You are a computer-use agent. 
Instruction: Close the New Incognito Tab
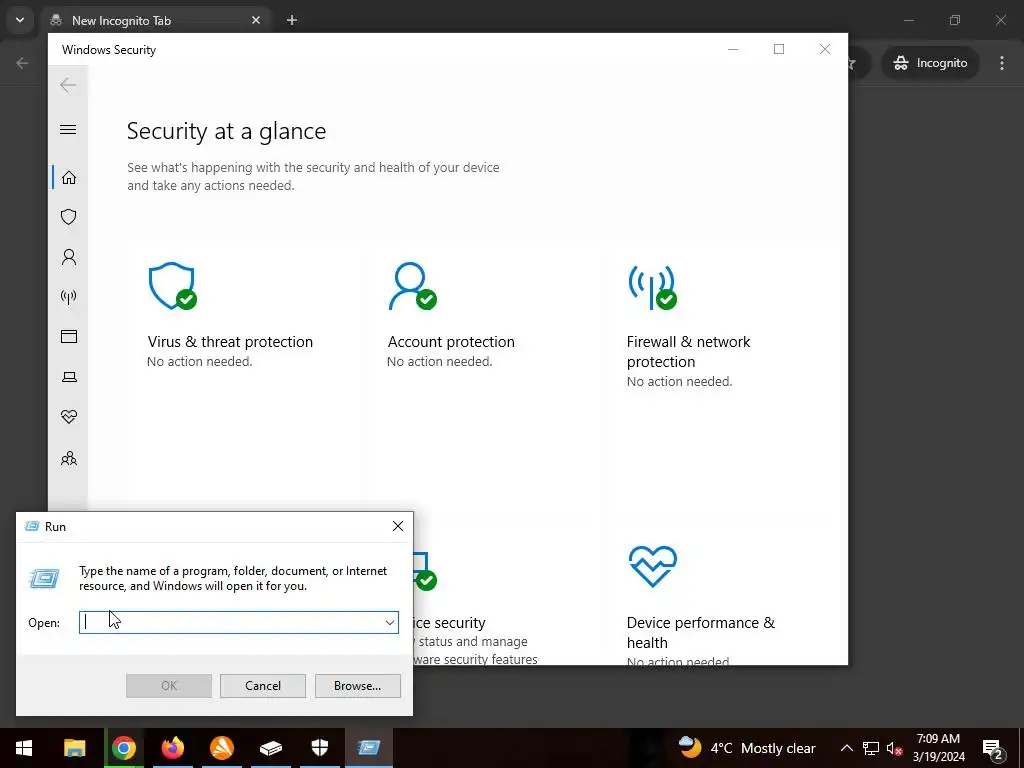click(x=256, y=20)
